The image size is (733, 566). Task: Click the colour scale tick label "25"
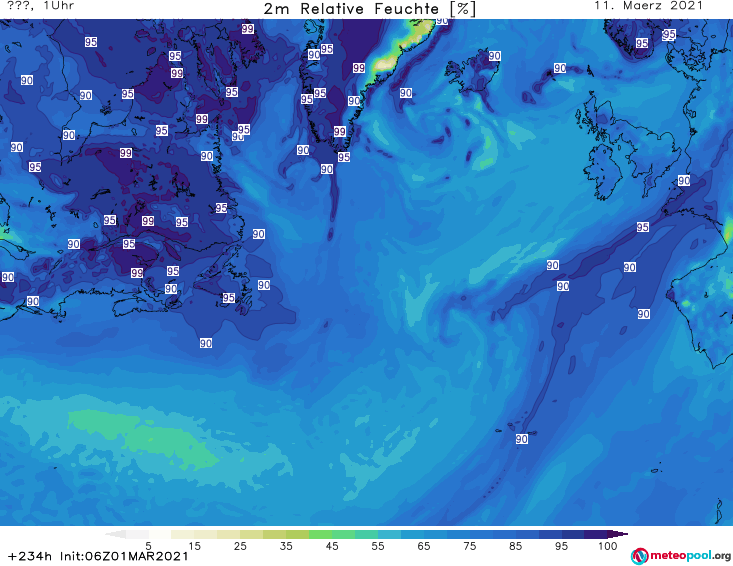[240, 546]
